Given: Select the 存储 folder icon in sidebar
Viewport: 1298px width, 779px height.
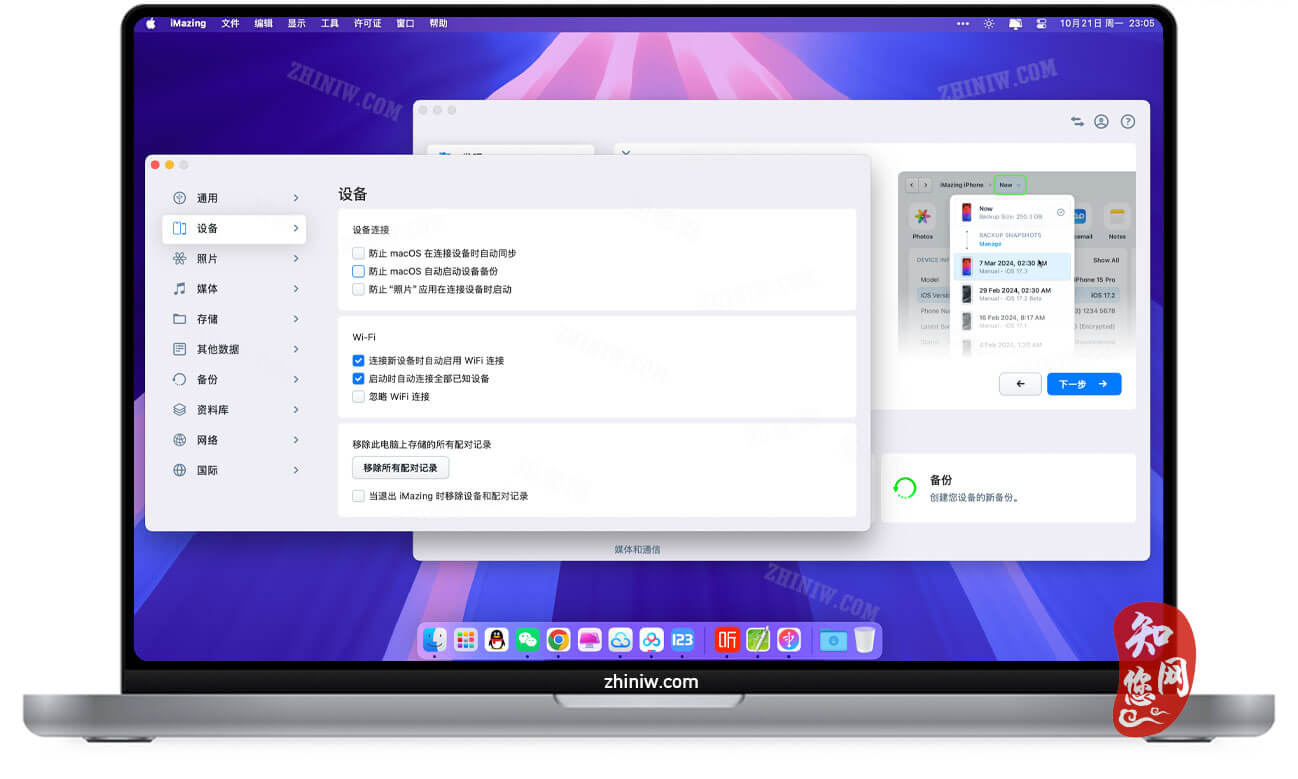Looking at the screenshot, I should click(x=179, y=319).
